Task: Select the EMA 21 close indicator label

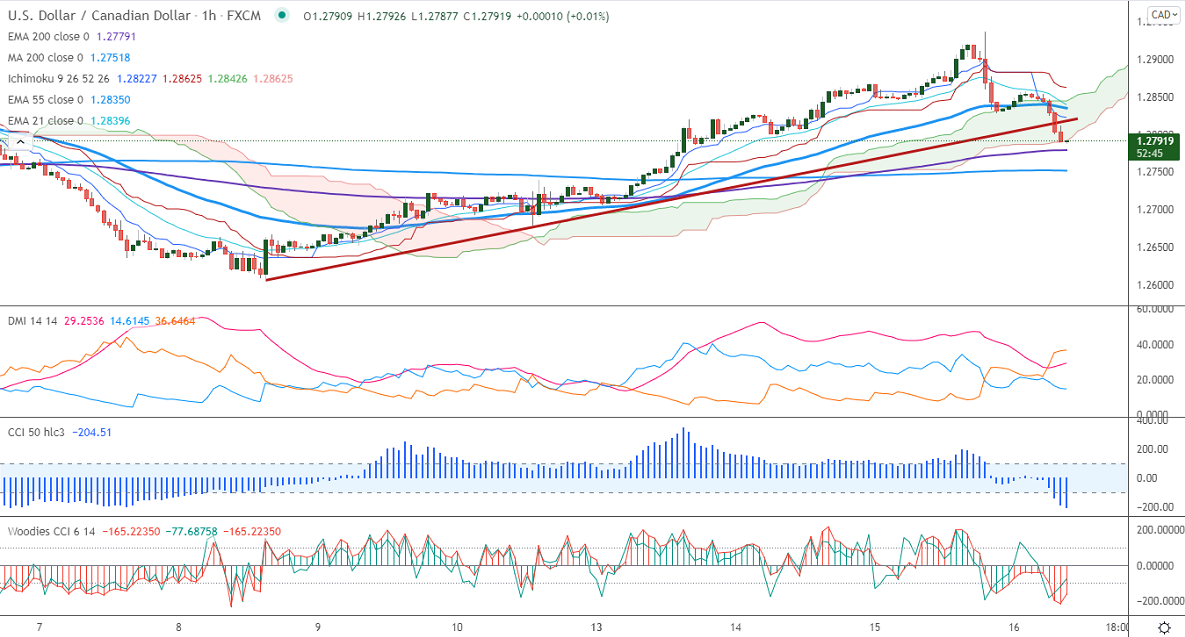Action: point(45,121)
